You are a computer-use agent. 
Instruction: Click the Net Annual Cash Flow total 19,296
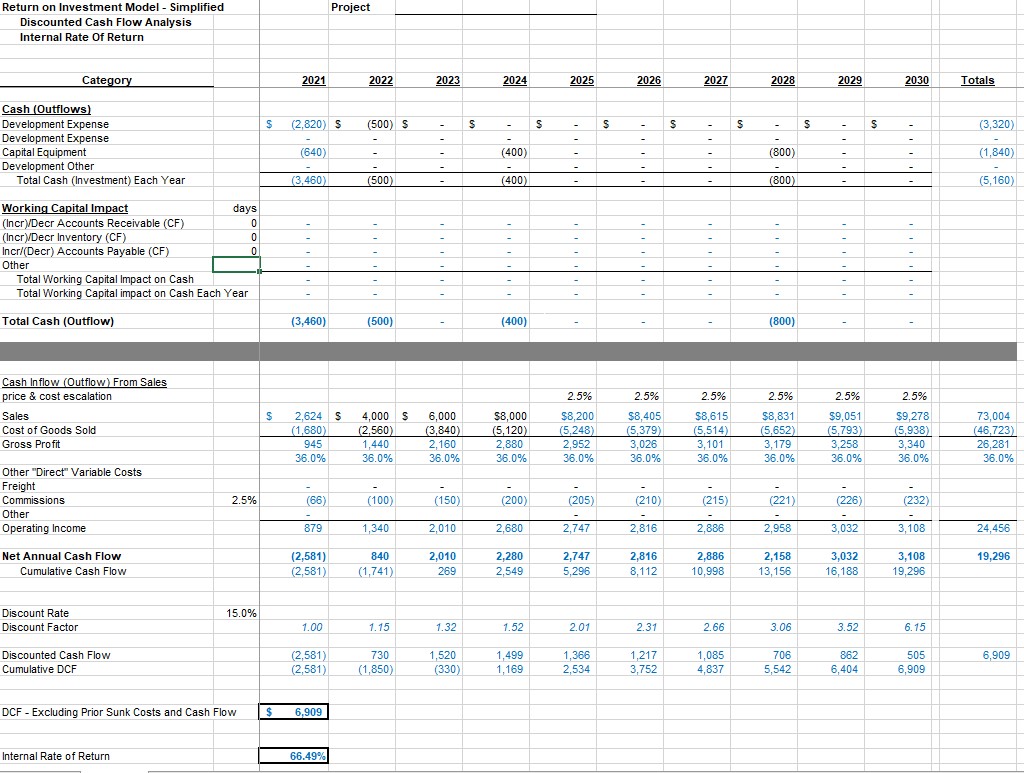994,556
